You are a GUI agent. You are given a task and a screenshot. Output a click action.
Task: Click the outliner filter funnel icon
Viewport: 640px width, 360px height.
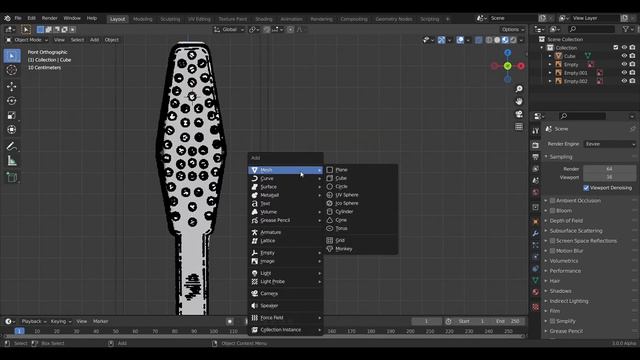626,29
